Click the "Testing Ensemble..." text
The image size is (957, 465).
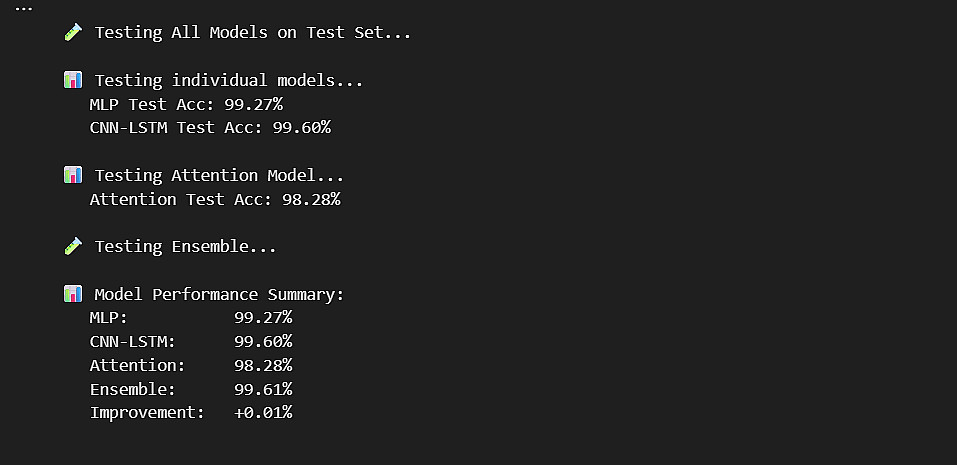(185, 246)
